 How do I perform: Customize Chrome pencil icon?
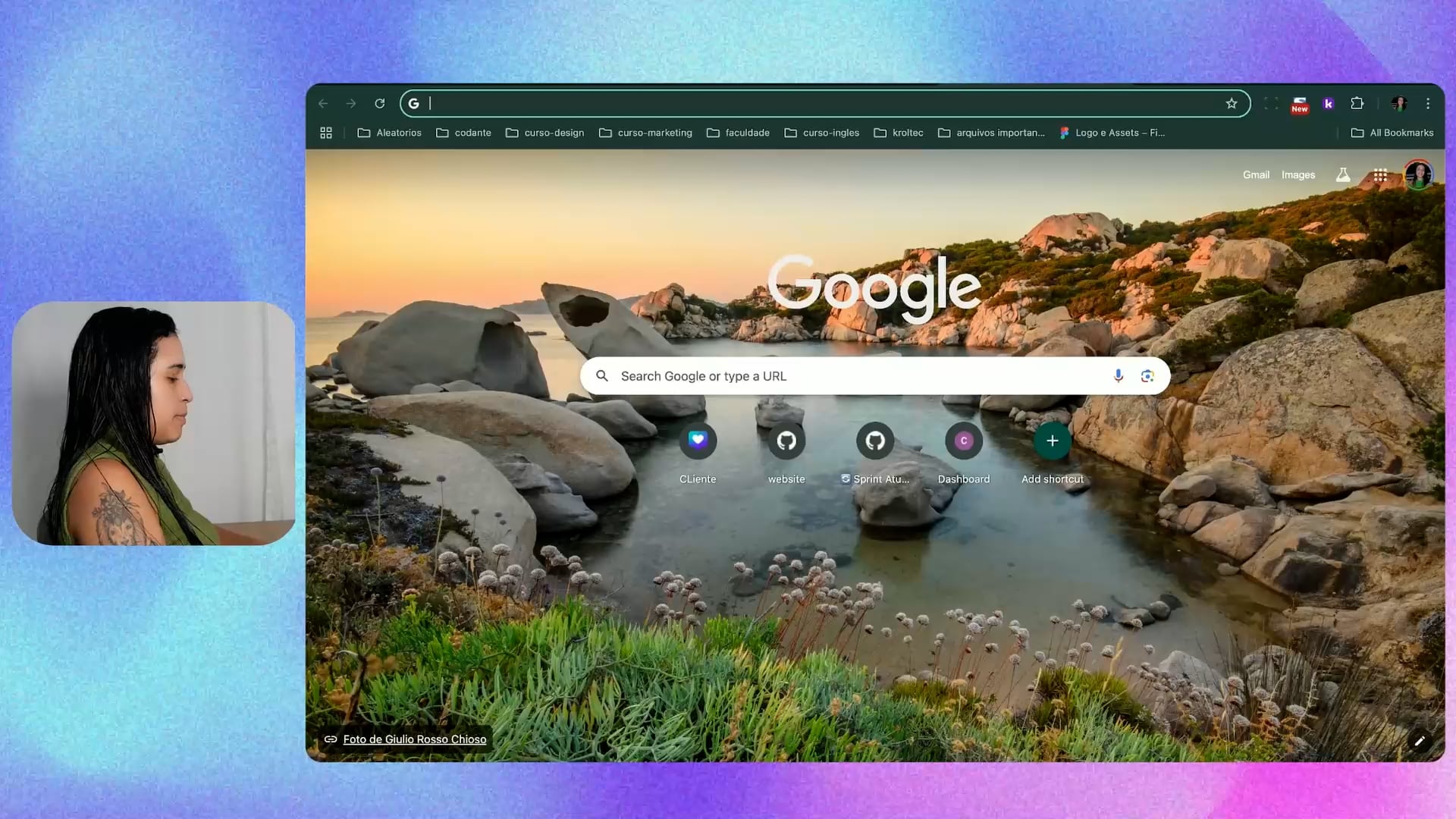[x=1420, y=741]
